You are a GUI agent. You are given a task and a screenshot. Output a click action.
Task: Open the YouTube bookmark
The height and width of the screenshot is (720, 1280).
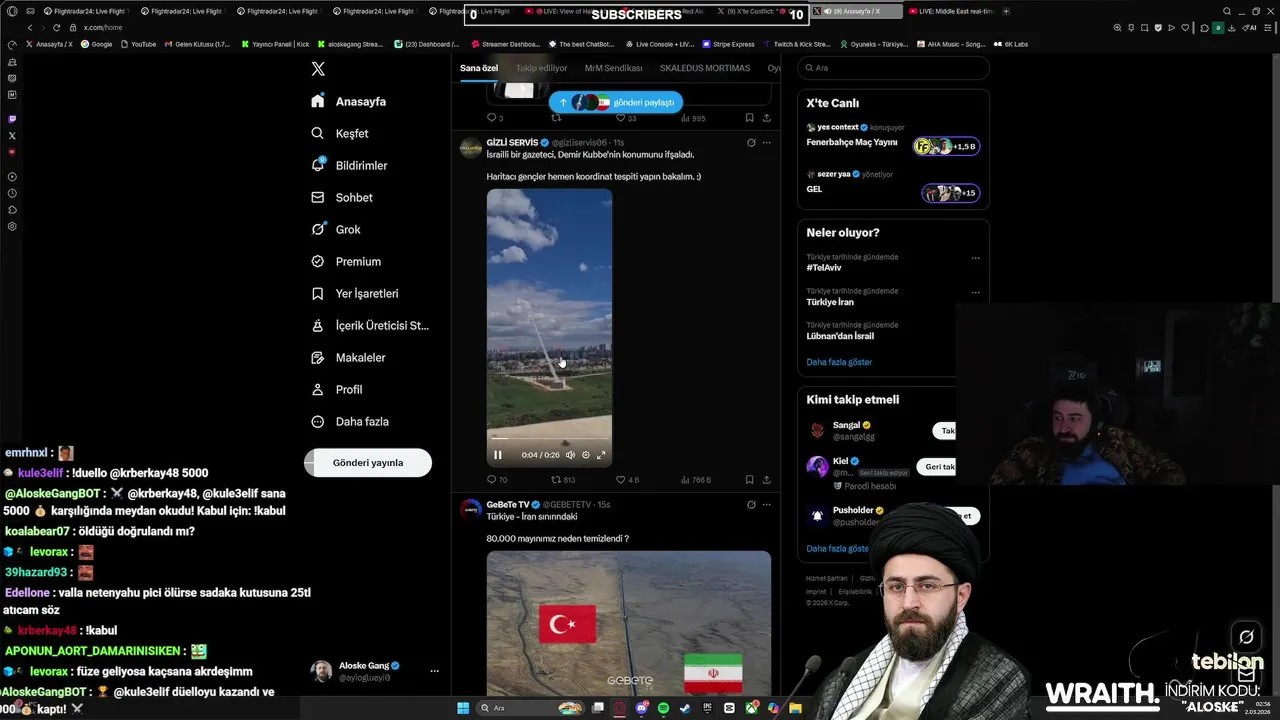[138, 44]
